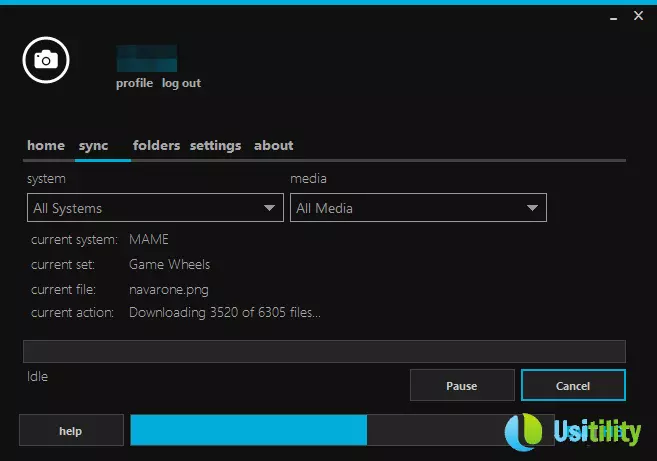Click the log out link
This screenshot has height=461, width=657.
tap(181, 84)
